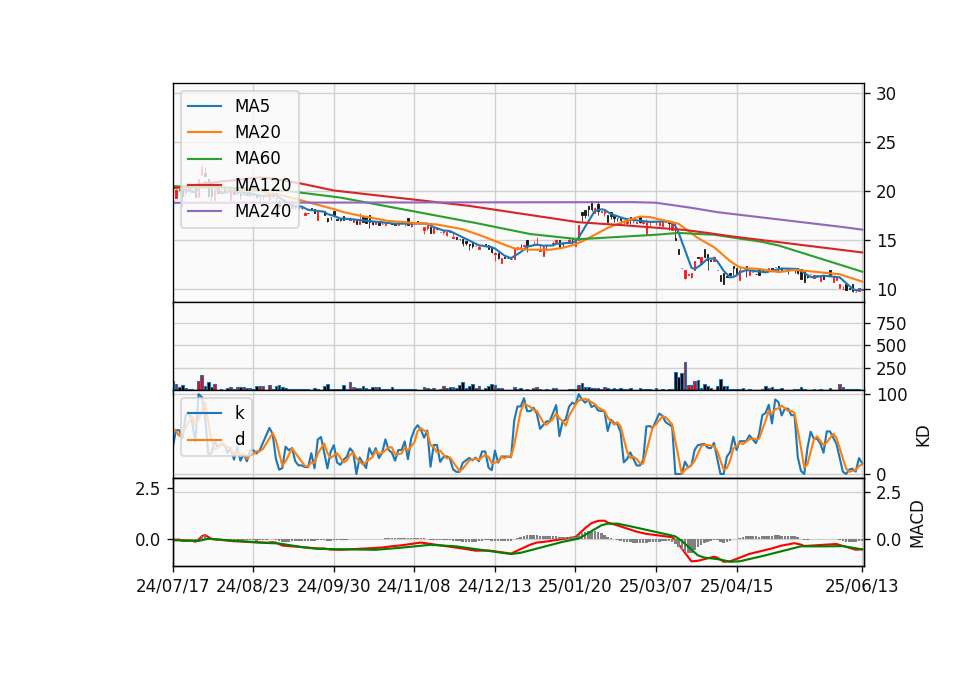Click the 25/01/20 date axis label
This screenshot has width=960, height=690.
click(x=575, y=586)
